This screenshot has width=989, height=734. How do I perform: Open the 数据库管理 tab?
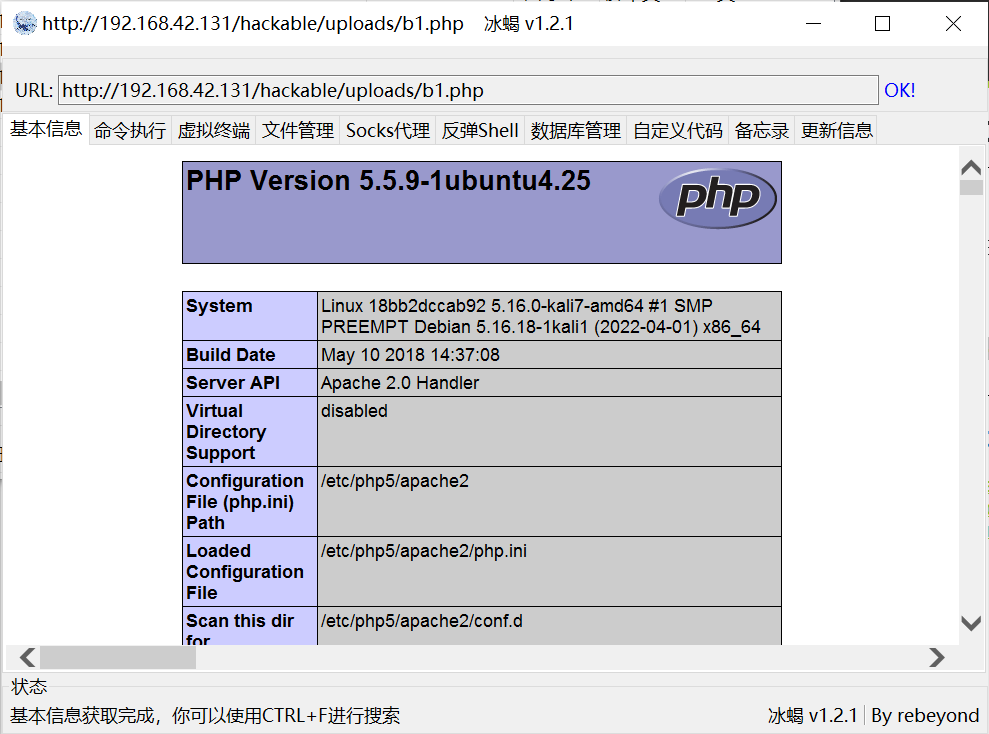575,130
